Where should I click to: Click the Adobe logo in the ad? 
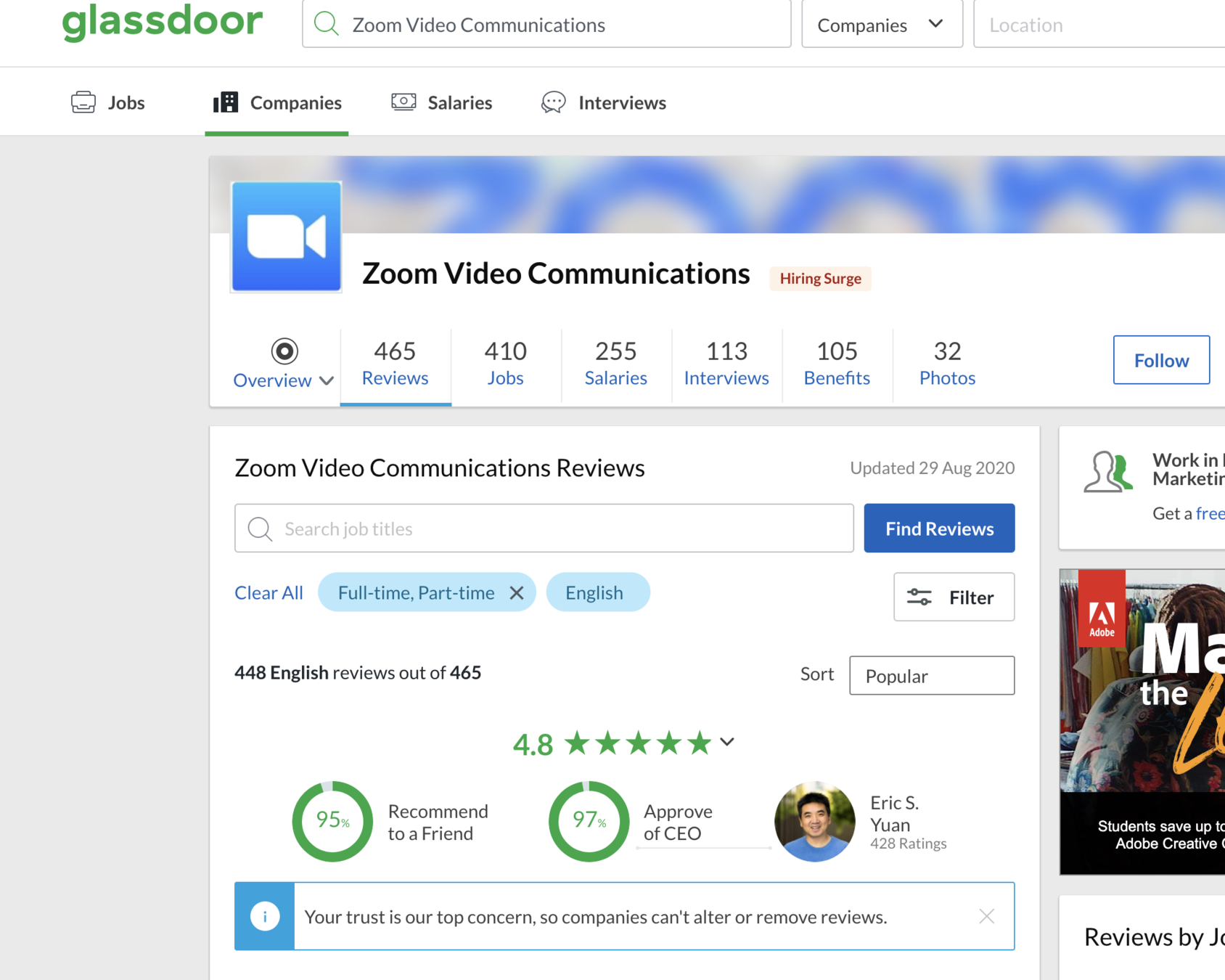[x=1102, y=610]
